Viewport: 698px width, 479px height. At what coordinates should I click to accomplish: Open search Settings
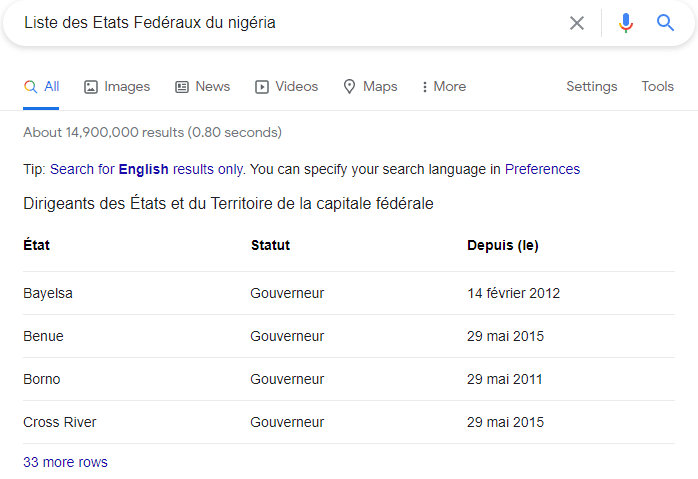(592, 86)
